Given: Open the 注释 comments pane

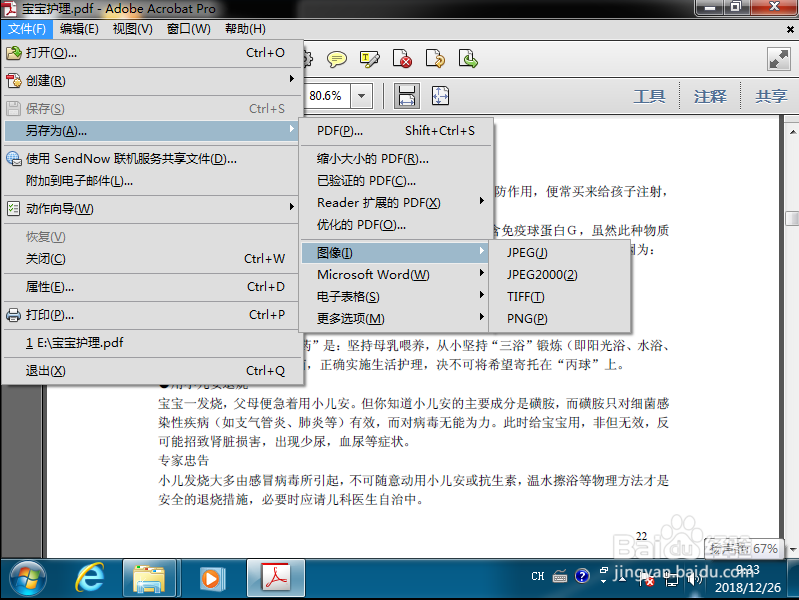Looking at the screenshot, I should pos(710,96).
